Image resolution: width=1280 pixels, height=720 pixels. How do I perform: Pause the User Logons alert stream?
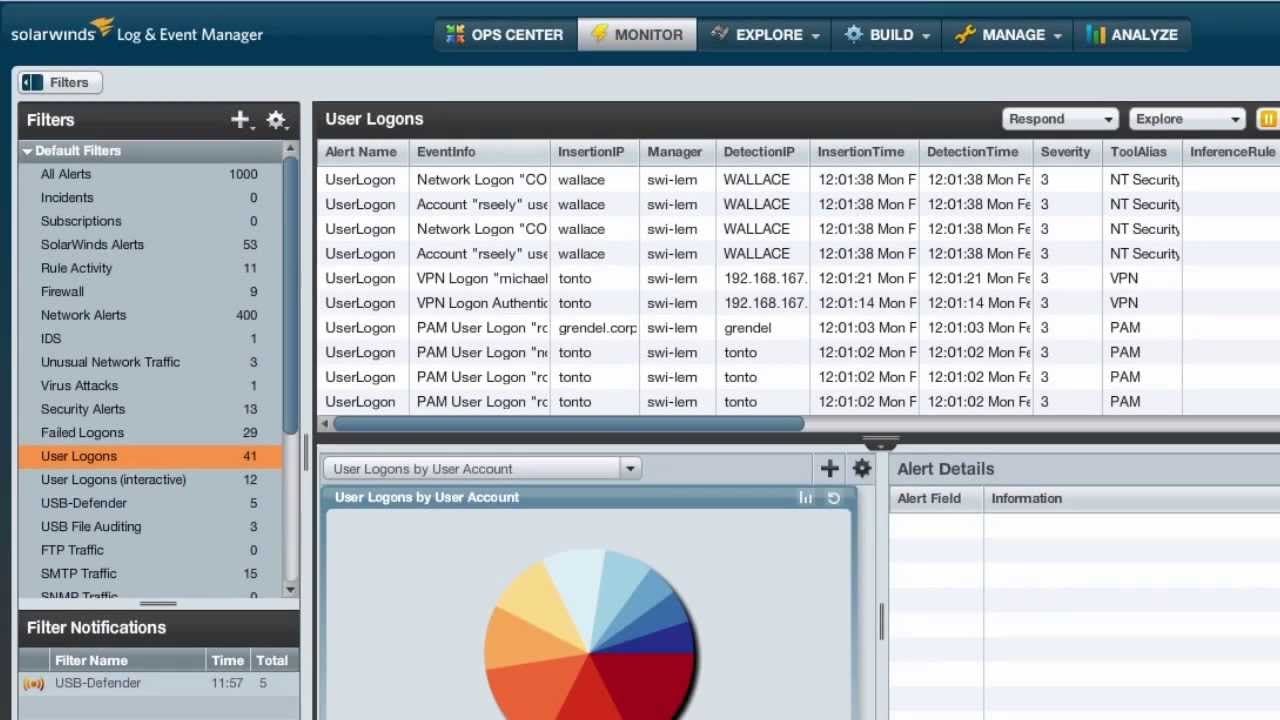point(1268,119)
